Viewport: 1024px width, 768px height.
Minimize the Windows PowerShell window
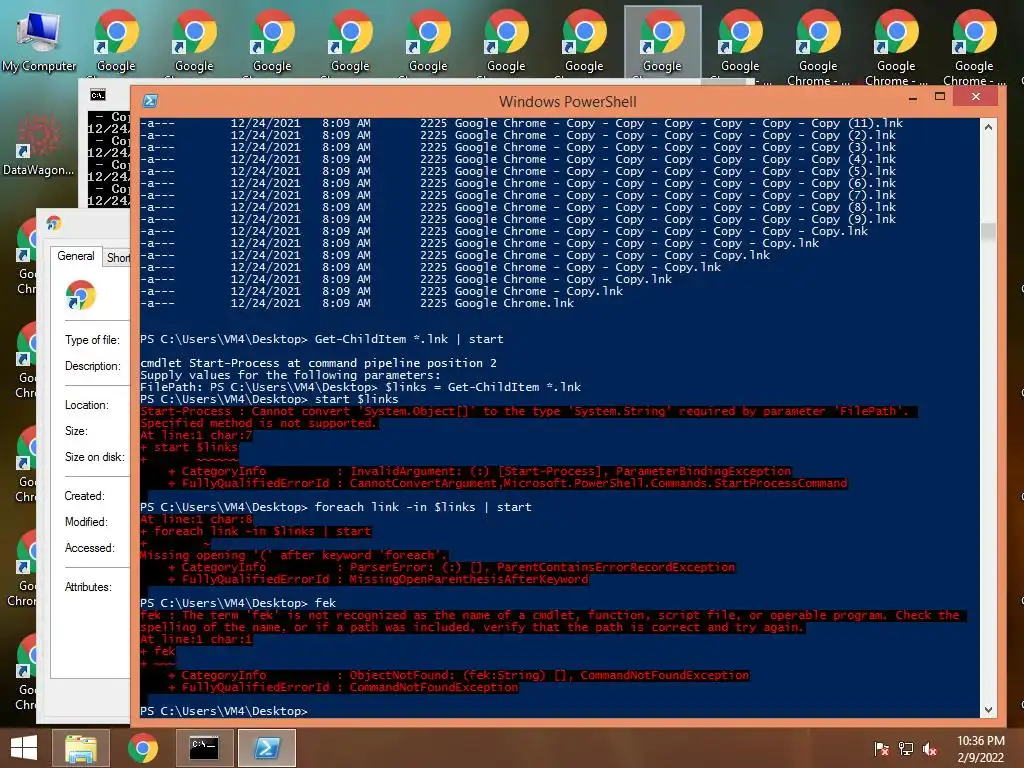[913, 97]
